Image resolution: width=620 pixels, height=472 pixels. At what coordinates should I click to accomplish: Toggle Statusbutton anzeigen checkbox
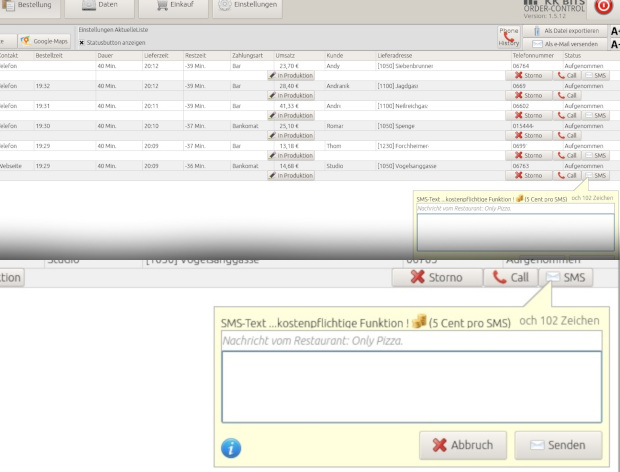tap(82, 43)
